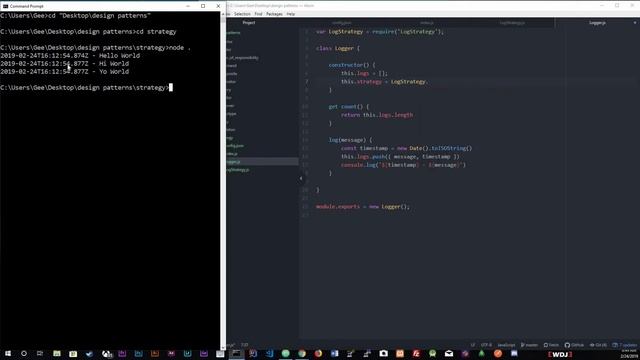Select Logger.js in the project tree

pyautogui.click(x=262, y=162)
